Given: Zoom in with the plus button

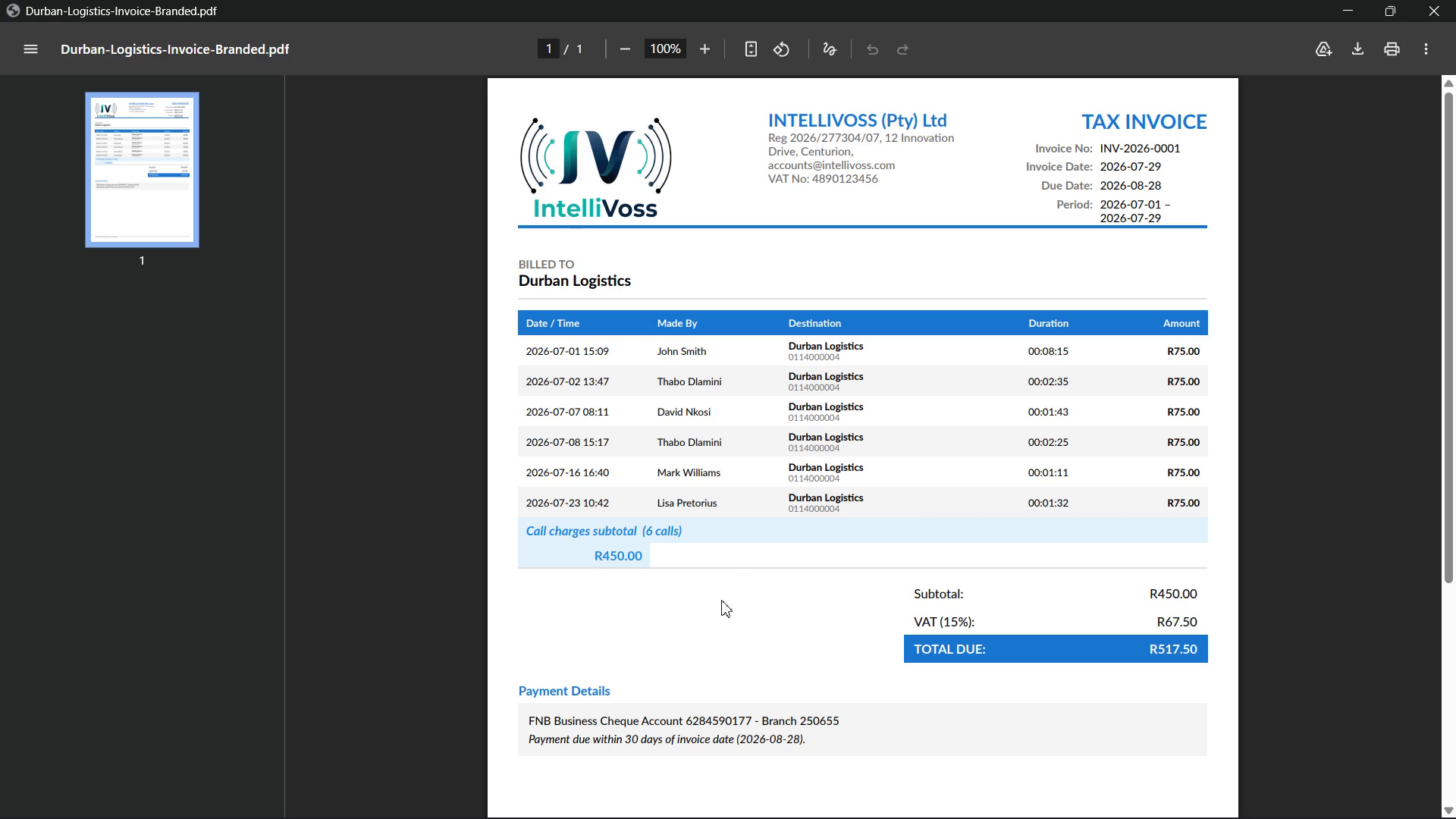Looking at the screenshot, I should click(x=704, y=49).
